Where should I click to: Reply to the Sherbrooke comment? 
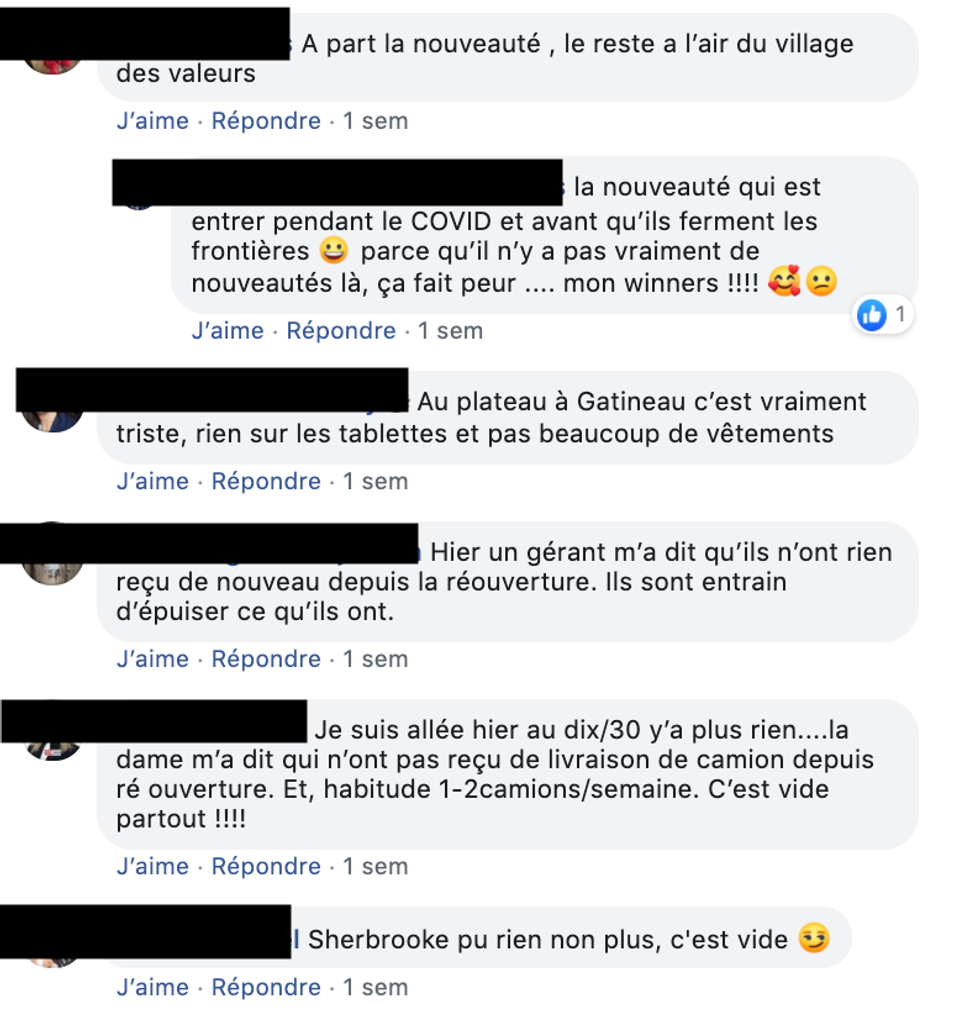click(x=266, y=987)
